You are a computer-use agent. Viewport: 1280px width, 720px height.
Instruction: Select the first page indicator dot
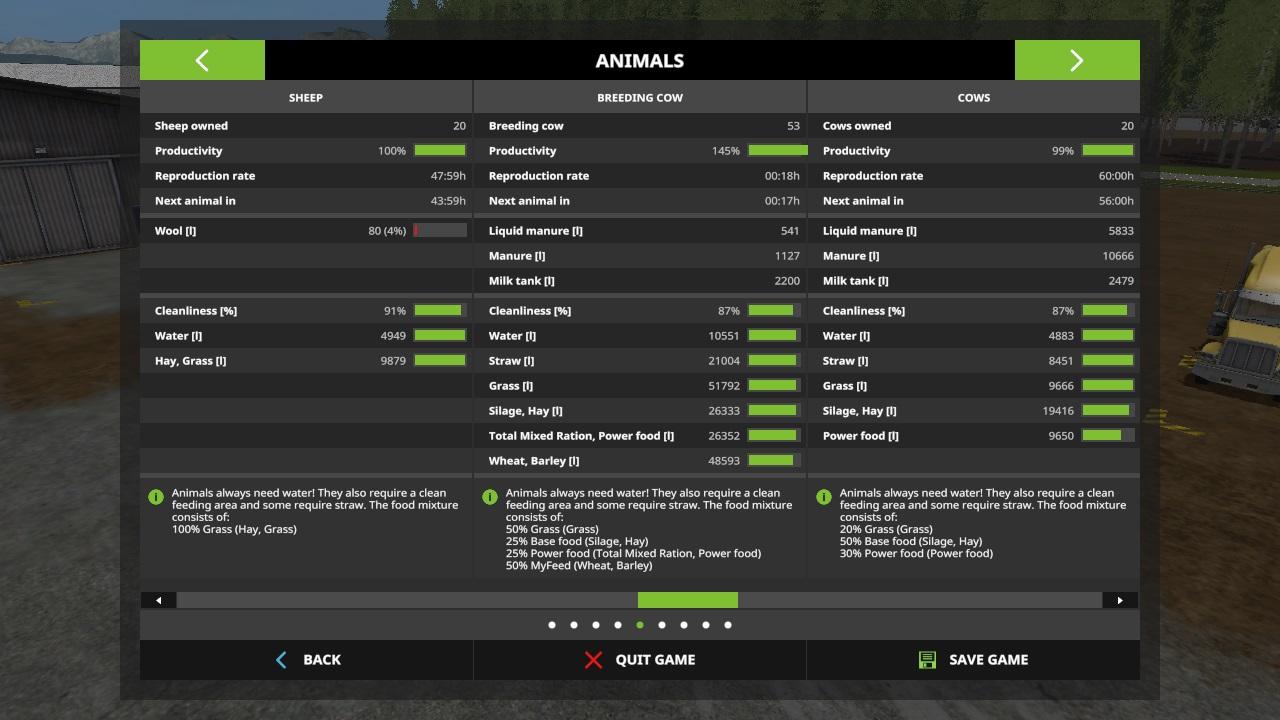coord(552,625)
